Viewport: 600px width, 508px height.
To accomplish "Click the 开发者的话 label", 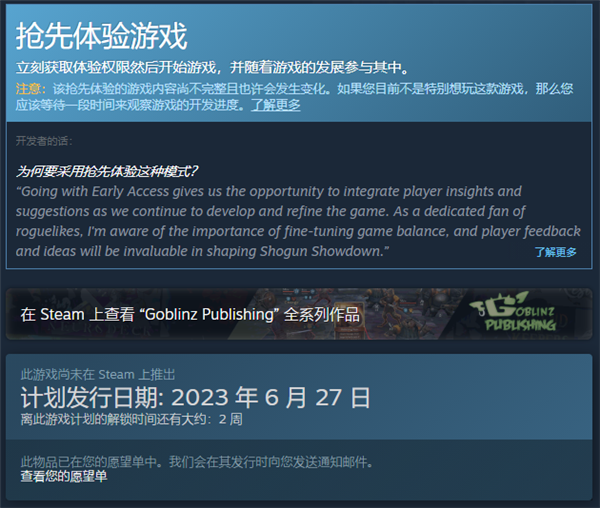I will point(44,141).
